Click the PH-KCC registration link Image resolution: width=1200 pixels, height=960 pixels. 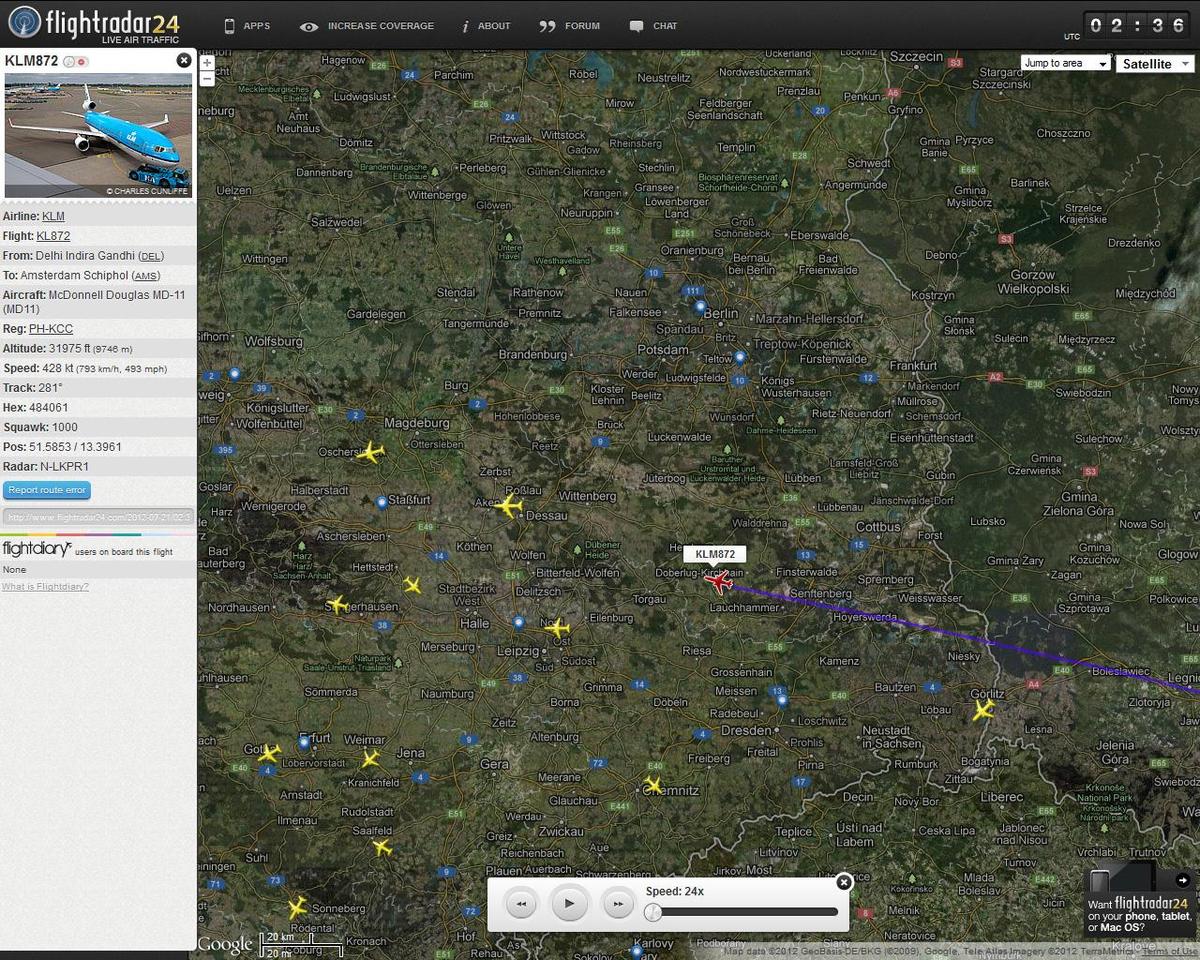[51, 329]
